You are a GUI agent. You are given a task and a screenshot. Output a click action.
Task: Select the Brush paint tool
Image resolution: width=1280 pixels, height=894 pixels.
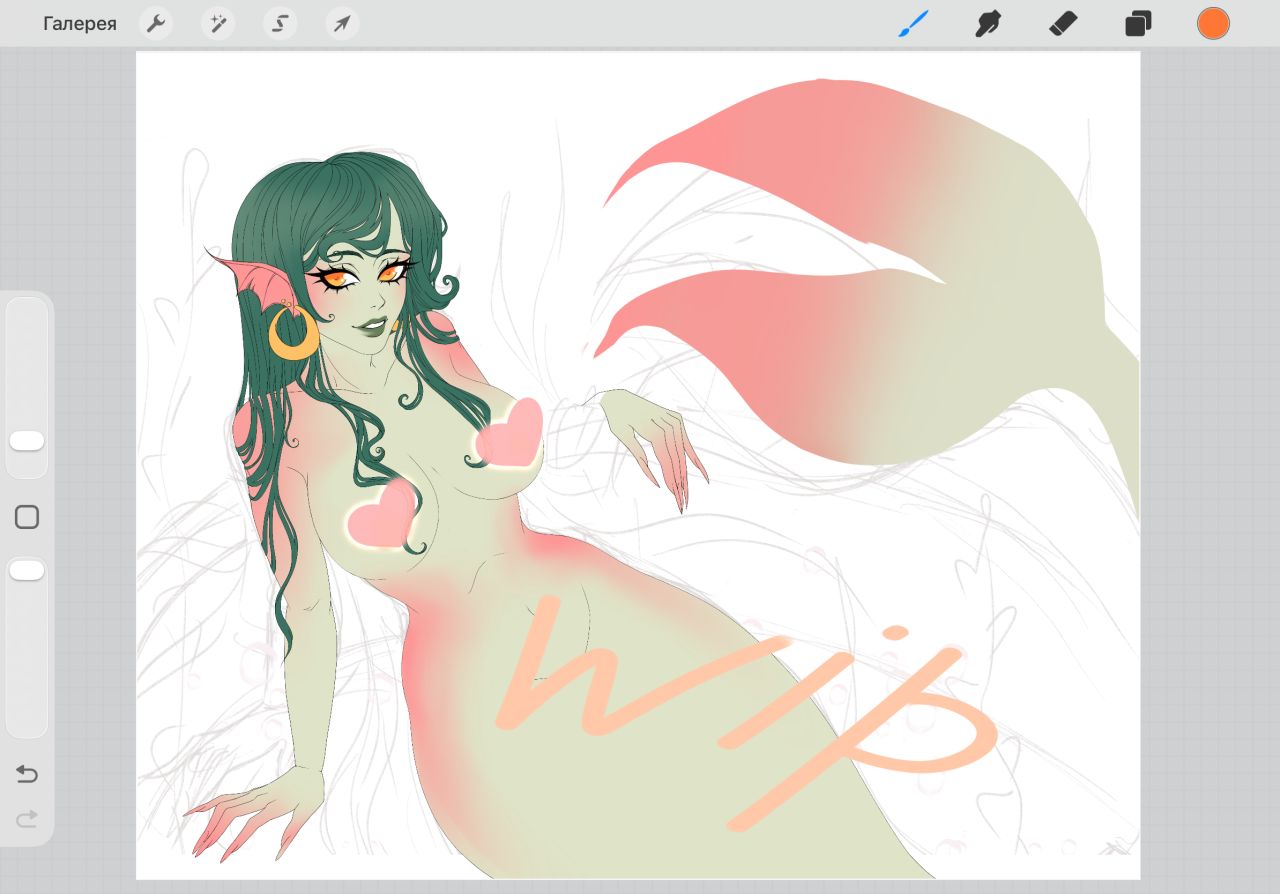(x=913, y=24)
